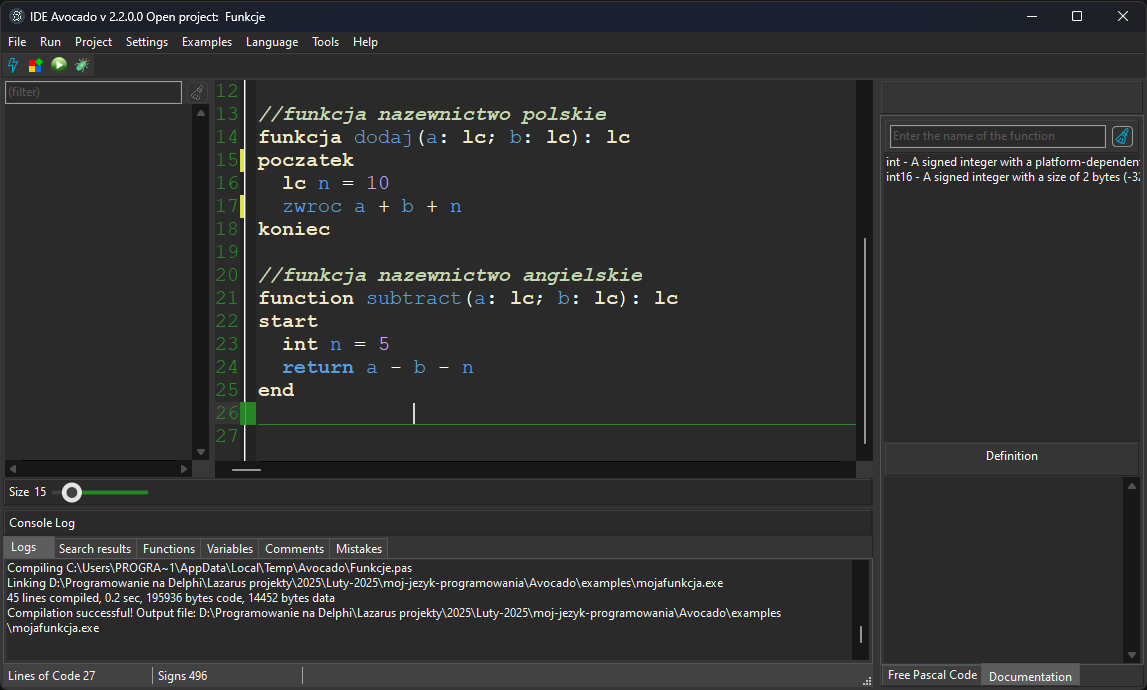Open the Mistakes tab
The width and height of the screenshot is (1147, 690).
pyautogui.click(x=358, y=548)
